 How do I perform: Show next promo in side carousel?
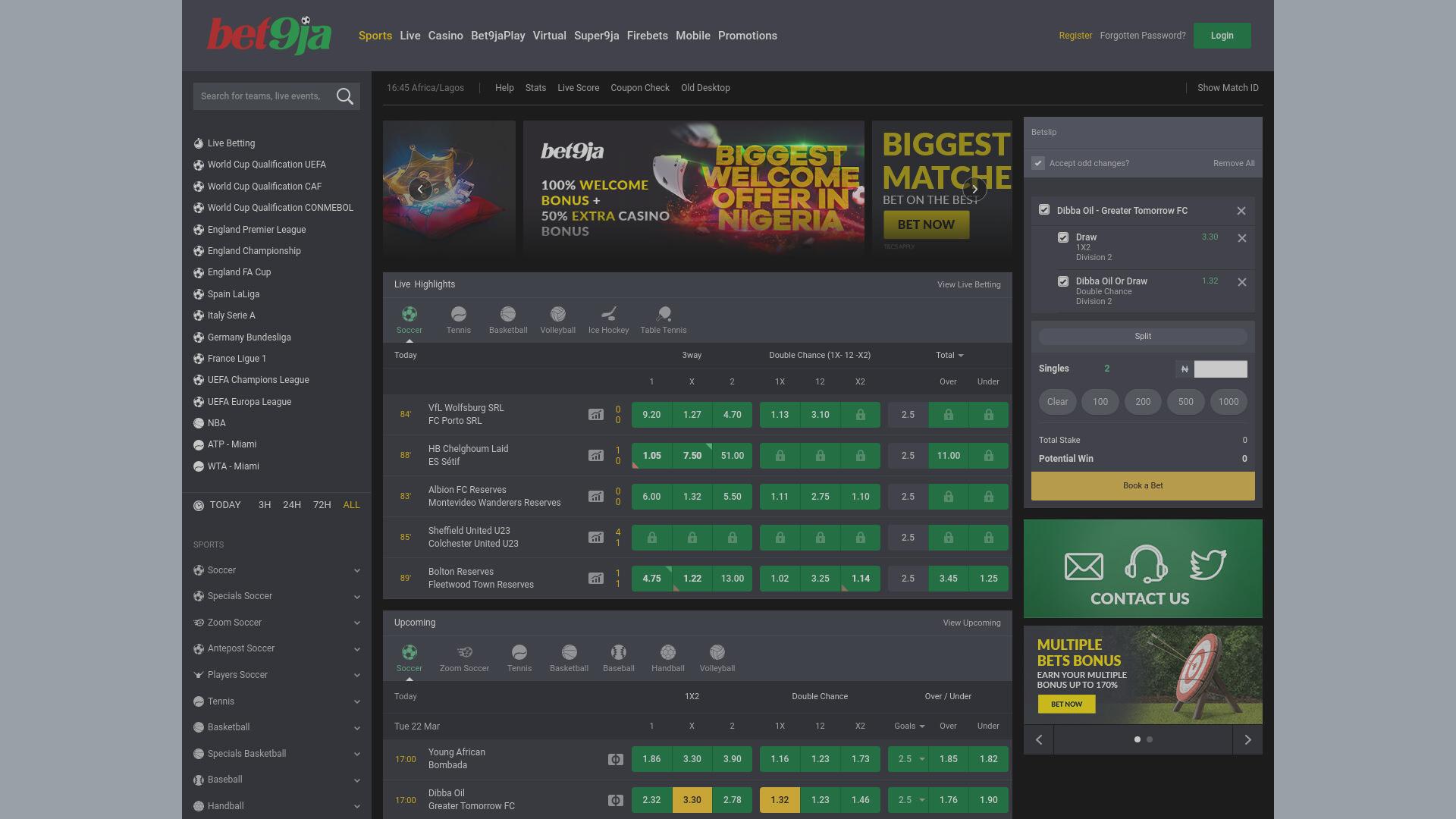point(1247,739)
